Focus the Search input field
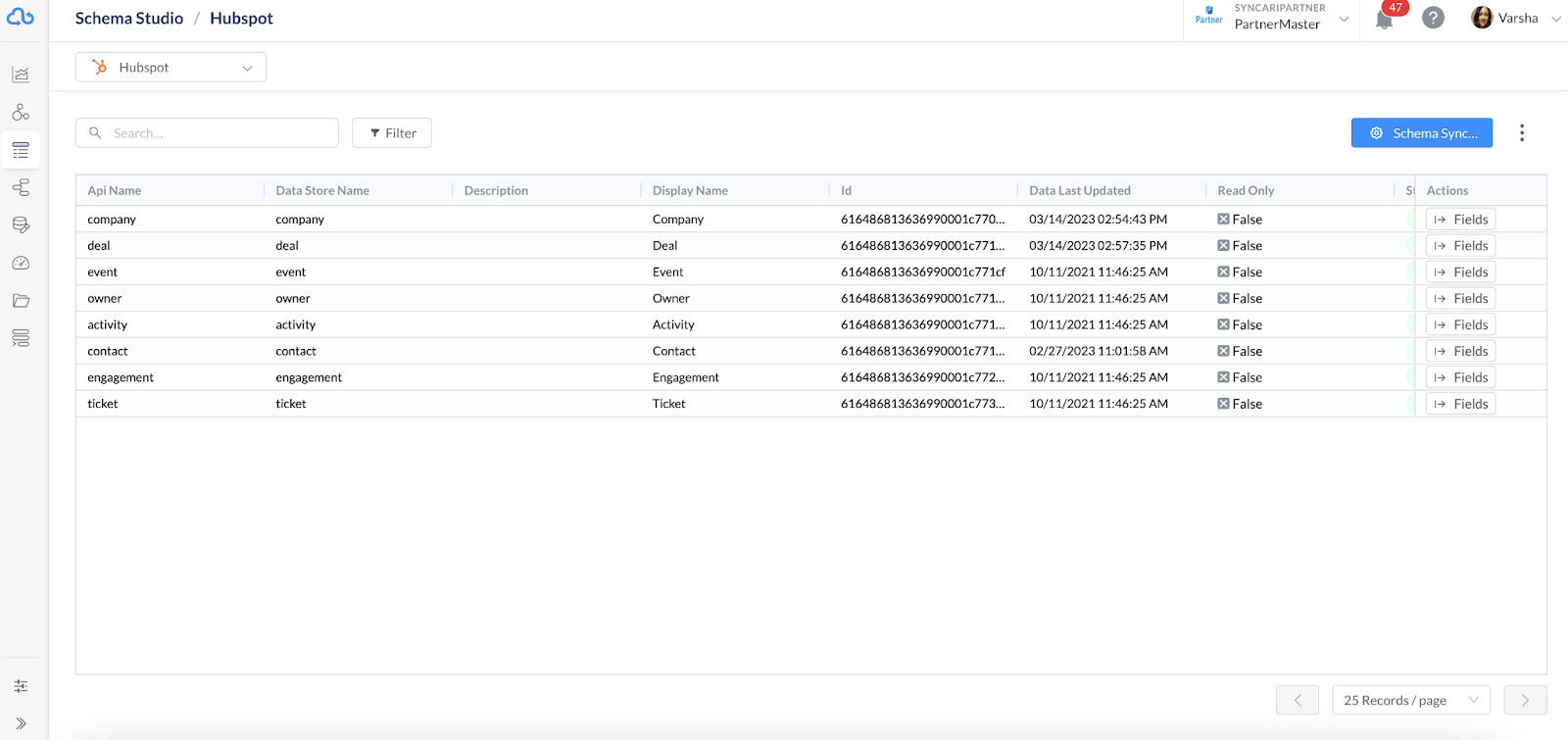 (207, 133)
